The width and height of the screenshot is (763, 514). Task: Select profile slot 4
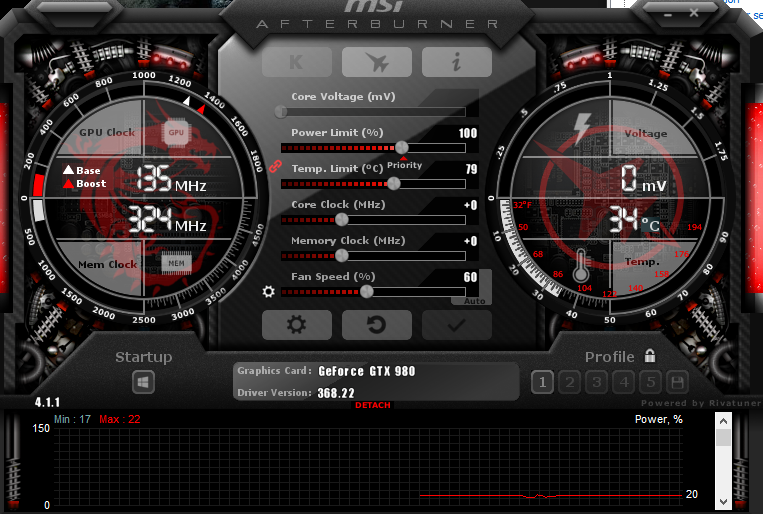point(624,383)
